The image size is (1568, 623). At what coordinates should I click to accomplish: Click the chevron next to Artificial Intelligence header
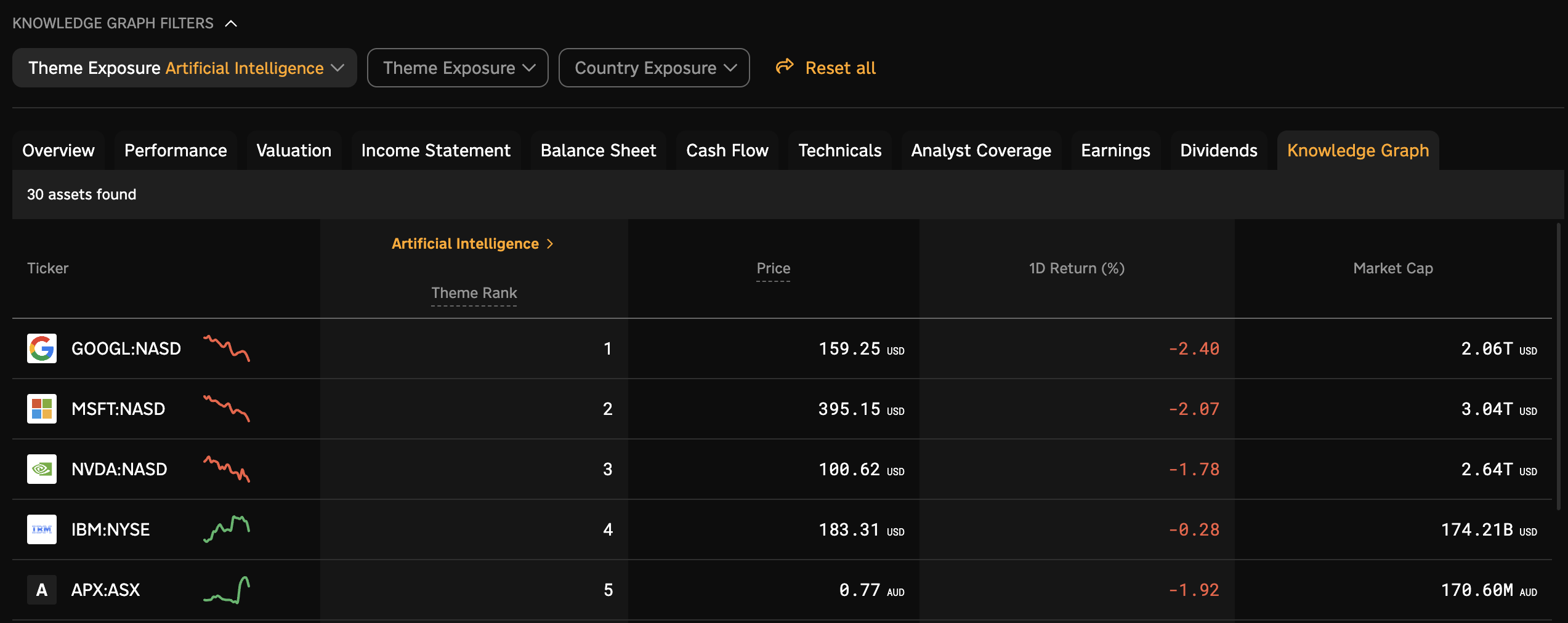pyautogui.click(x=550, y=244)
